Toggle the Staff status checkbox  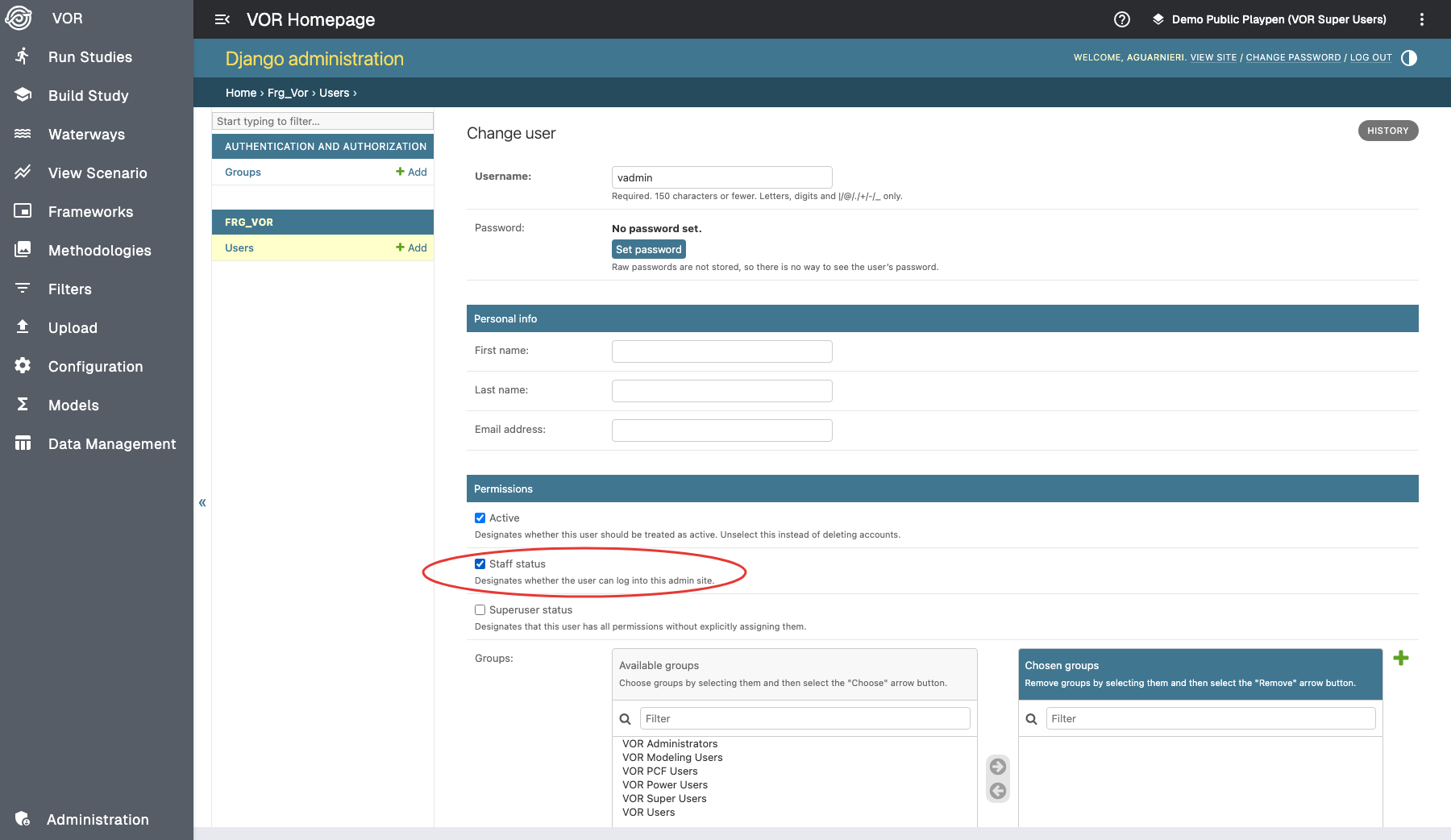[480, 564]
